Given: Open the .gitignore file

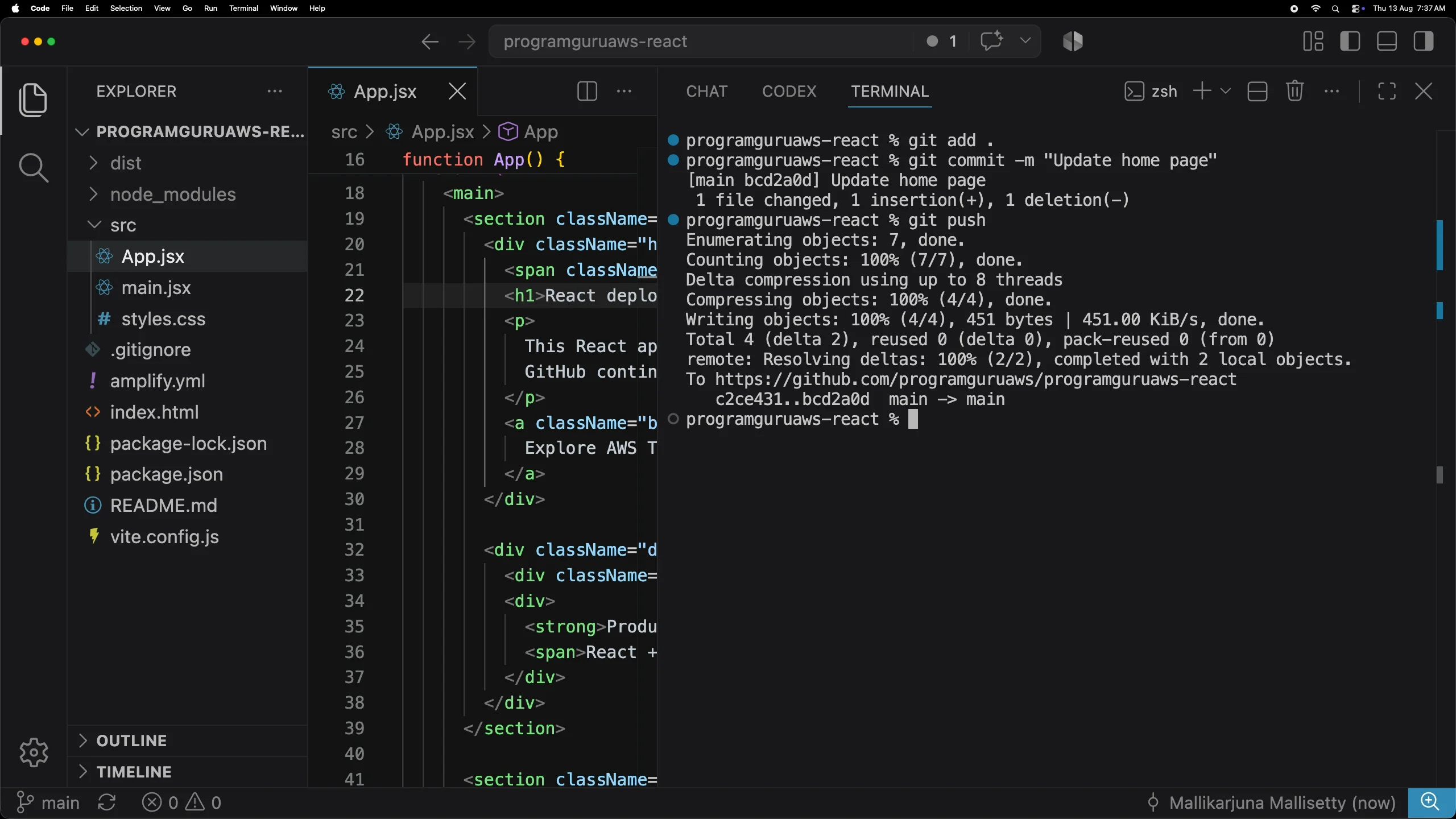Looking at the screenshot, I should [188, 350].
